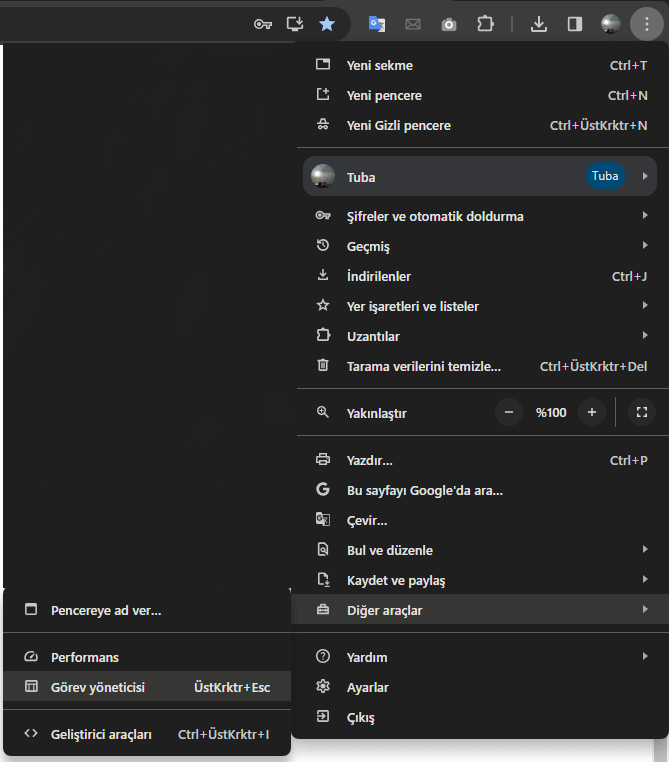Viewport: 669px width, 762px height.
Task: Click the star icon beside Yer işaretleri ve listeler
Action: tap(323, 305)
